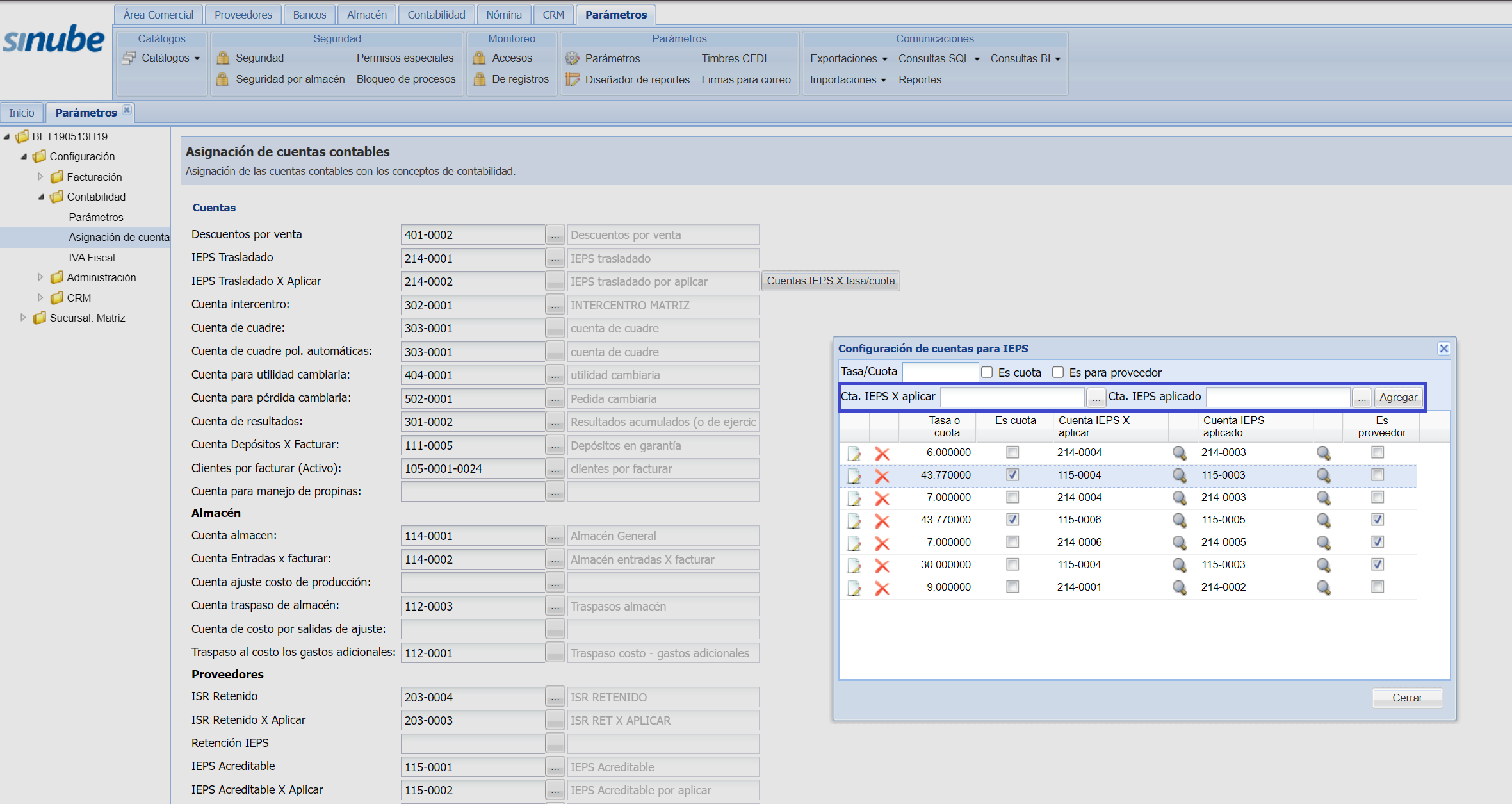Viewport: 1512px width, 804px height.
Task: Check Es para proveedor option
Action: click(x=1058, y=372)
